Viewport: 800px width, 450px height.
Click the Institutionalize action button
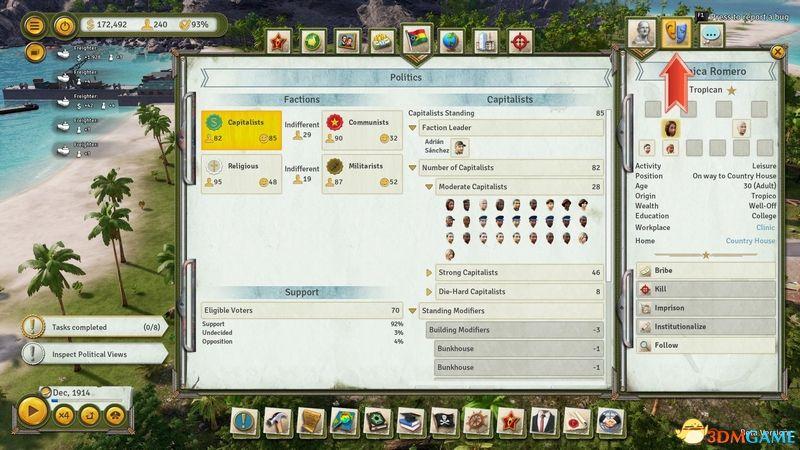click(x=706, y=327)
